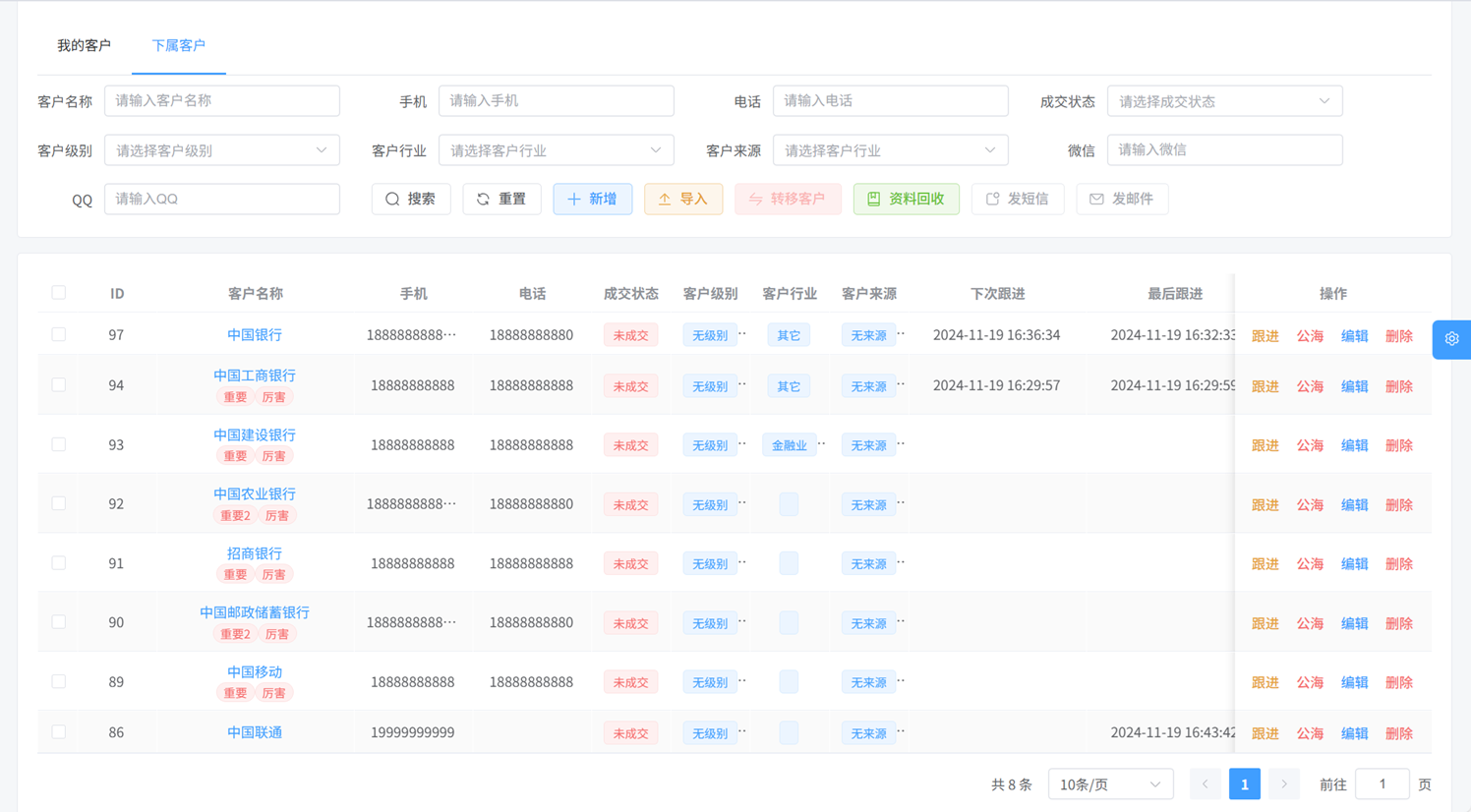Open customer 中国银行 link
This screenshot has height=812, width=1471.
255,335
